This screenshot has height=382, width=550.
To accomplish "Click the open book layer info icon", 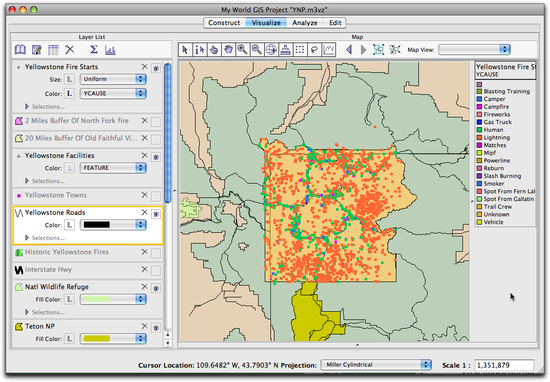I will pyautogui.click(x=20, y=50).
